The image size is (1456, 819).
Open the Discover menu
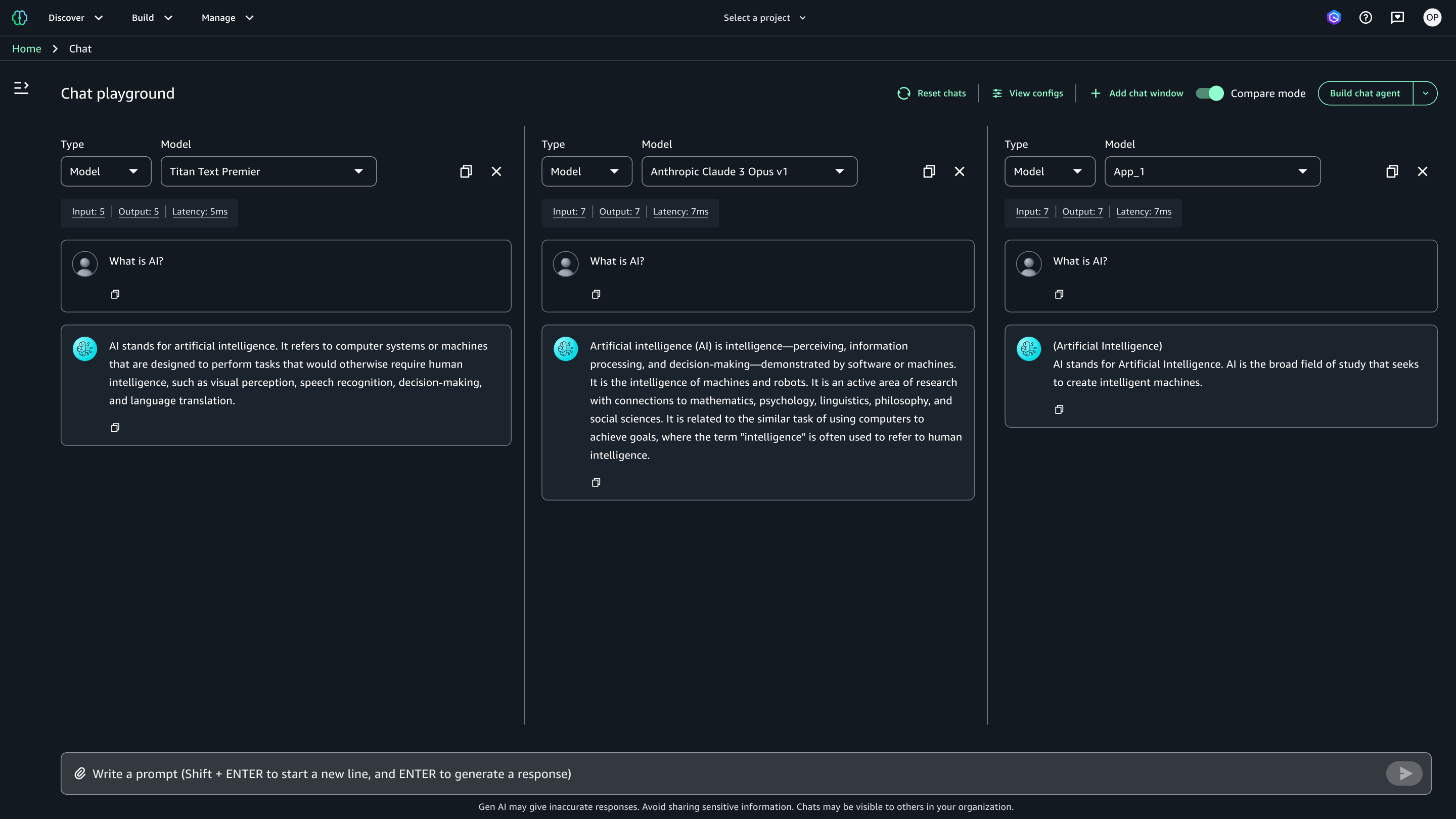[x=75, y=18]
